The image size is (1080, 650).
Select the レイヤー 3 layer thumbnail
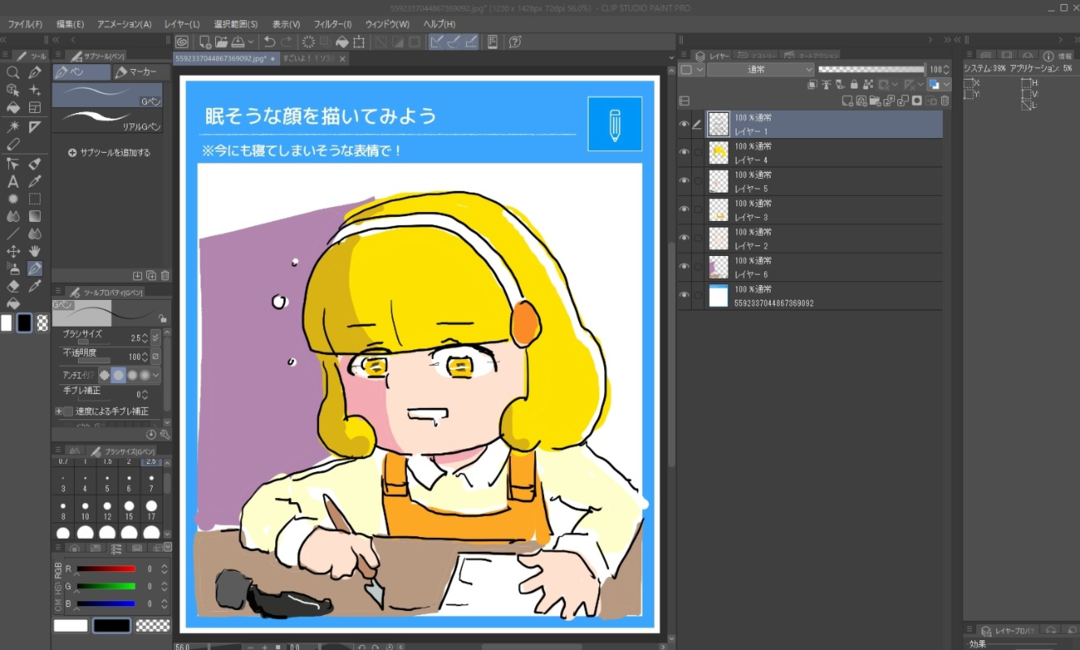pos(718,210)
